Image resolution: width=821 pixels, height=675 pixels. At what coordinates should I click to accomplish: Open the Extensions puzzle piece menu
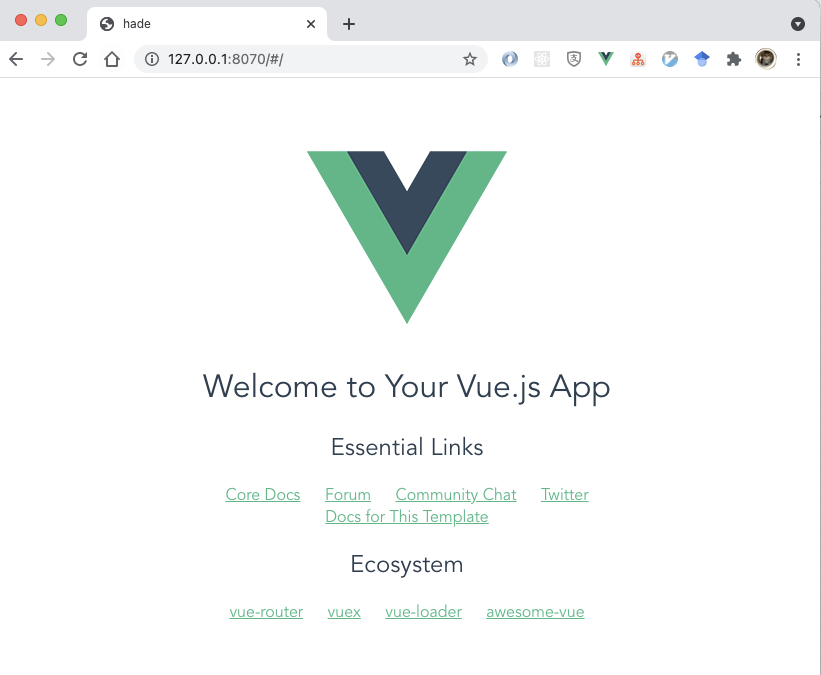[x=734, y=59]
